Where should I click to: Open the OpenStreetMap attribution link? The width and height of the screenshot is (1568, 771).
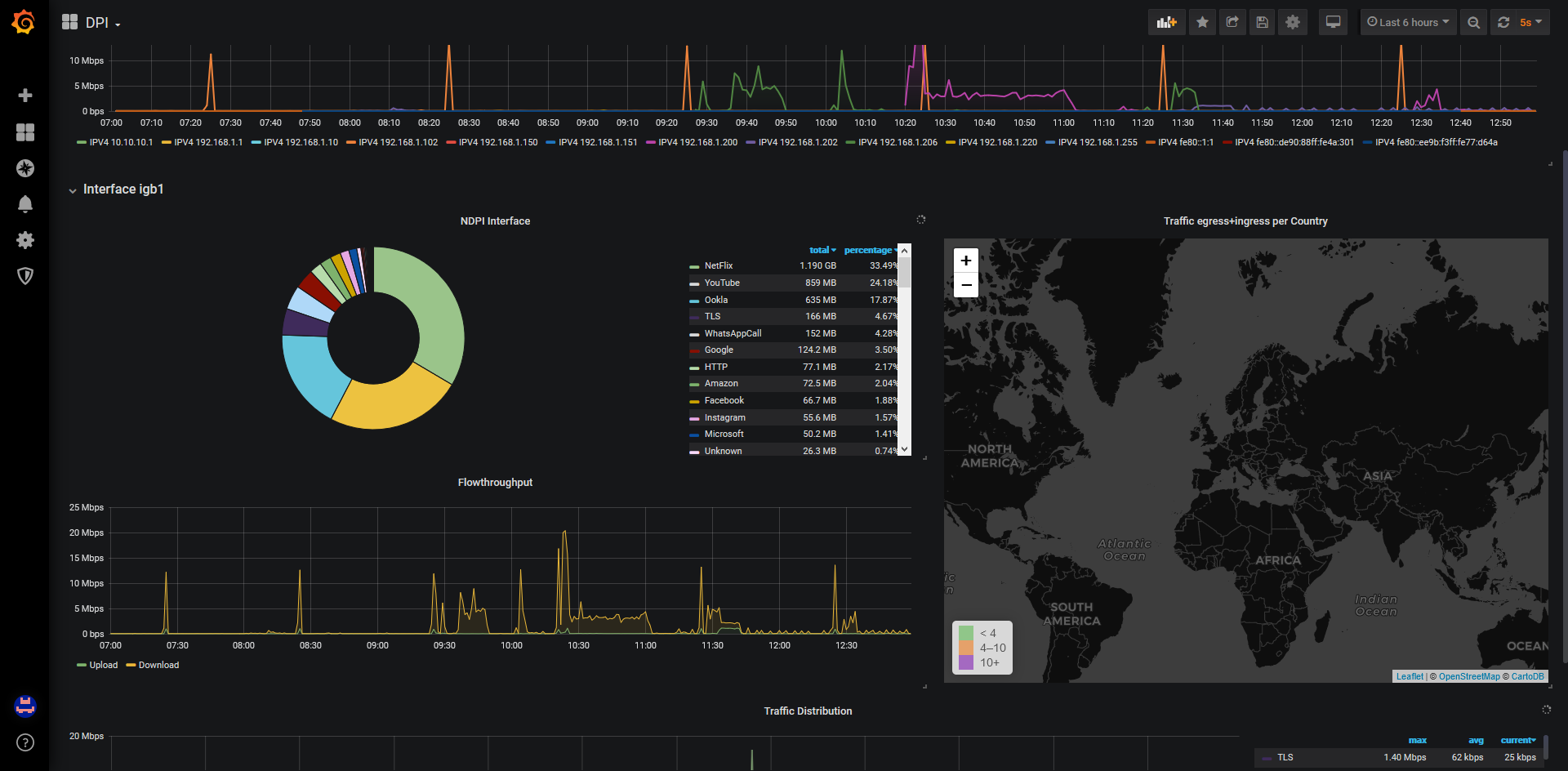point(1469,676)
